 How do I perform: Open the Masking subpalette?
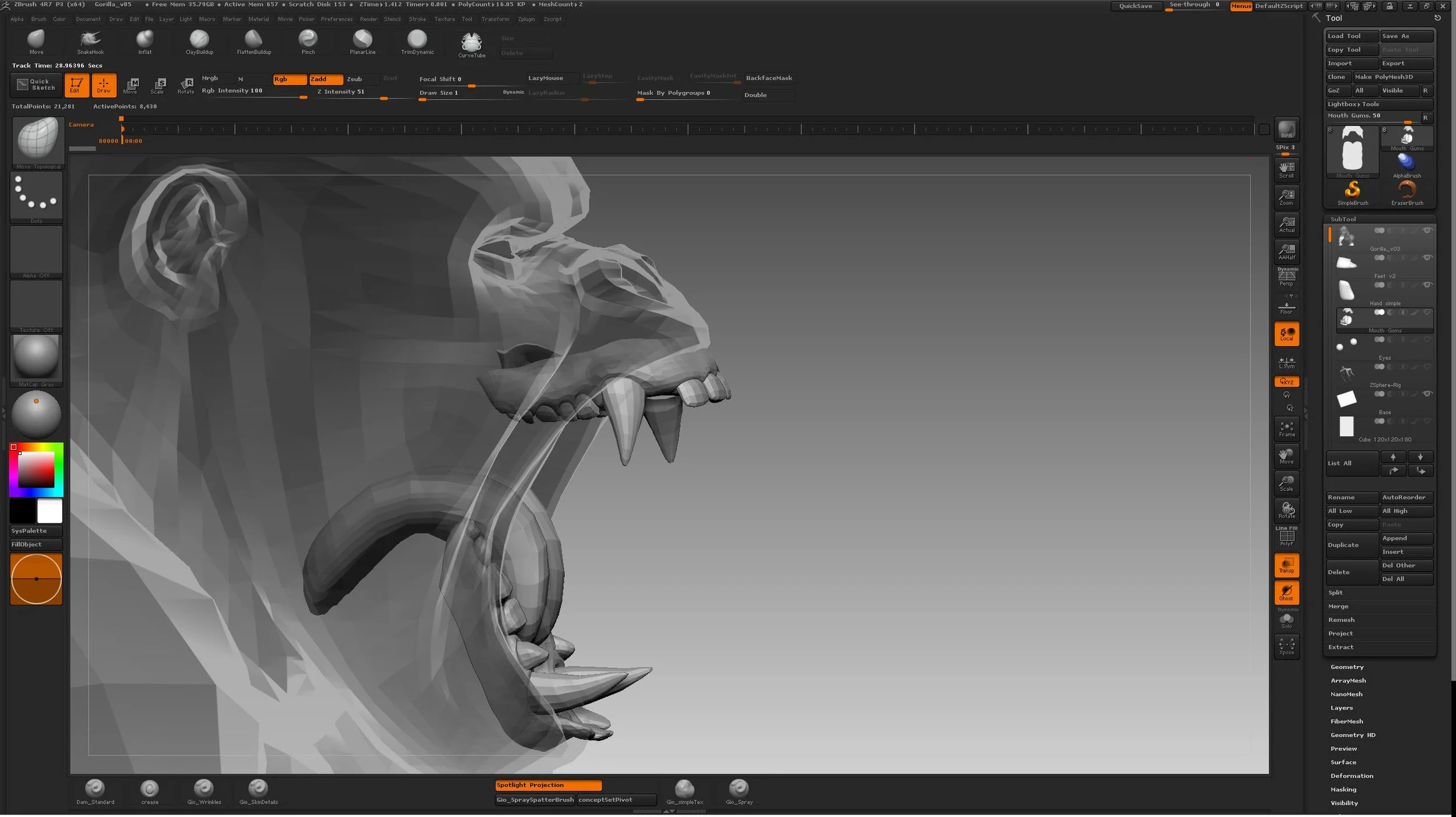coord(1343,789)
